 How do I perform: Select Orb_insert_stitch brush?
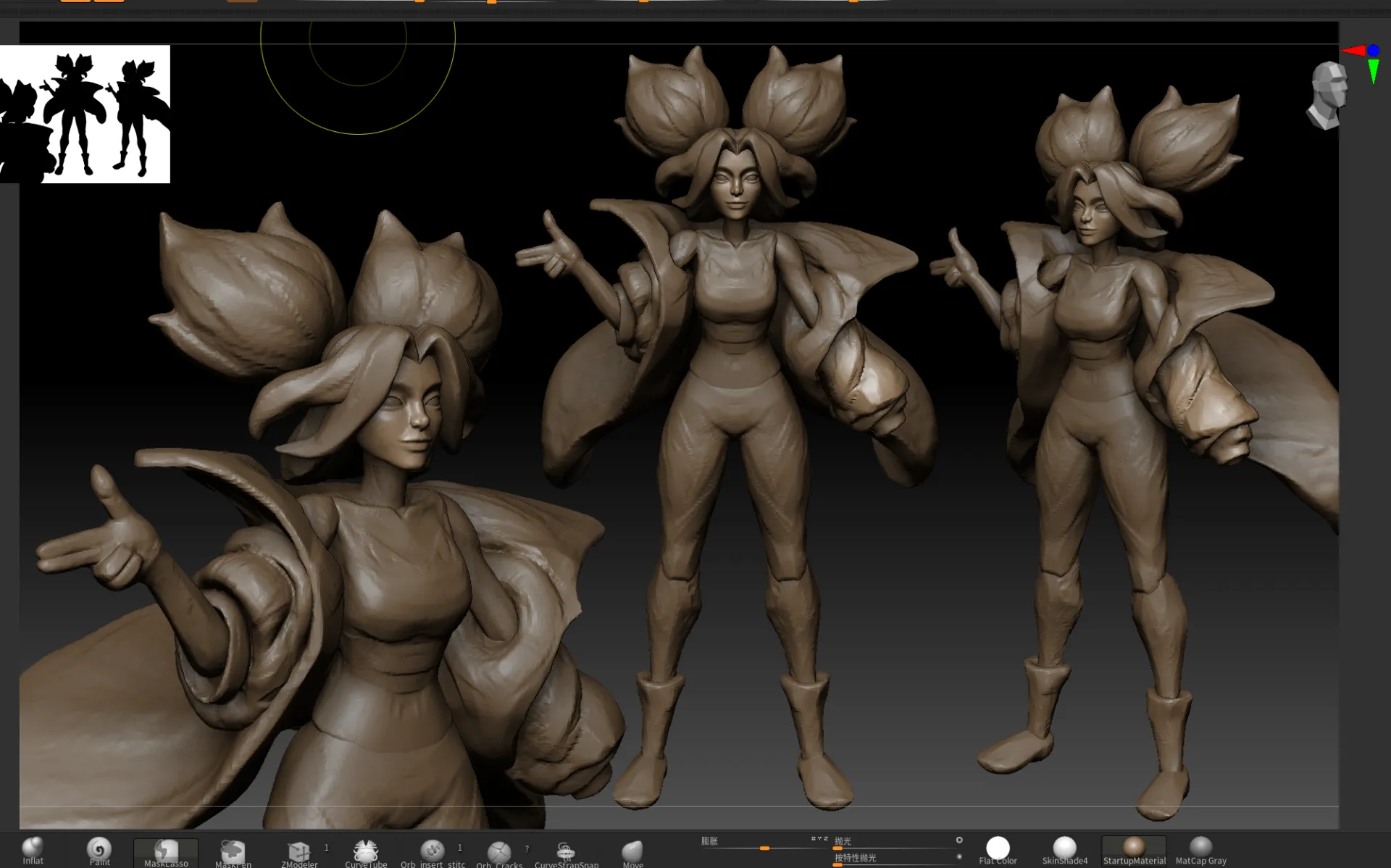[433, 851]
